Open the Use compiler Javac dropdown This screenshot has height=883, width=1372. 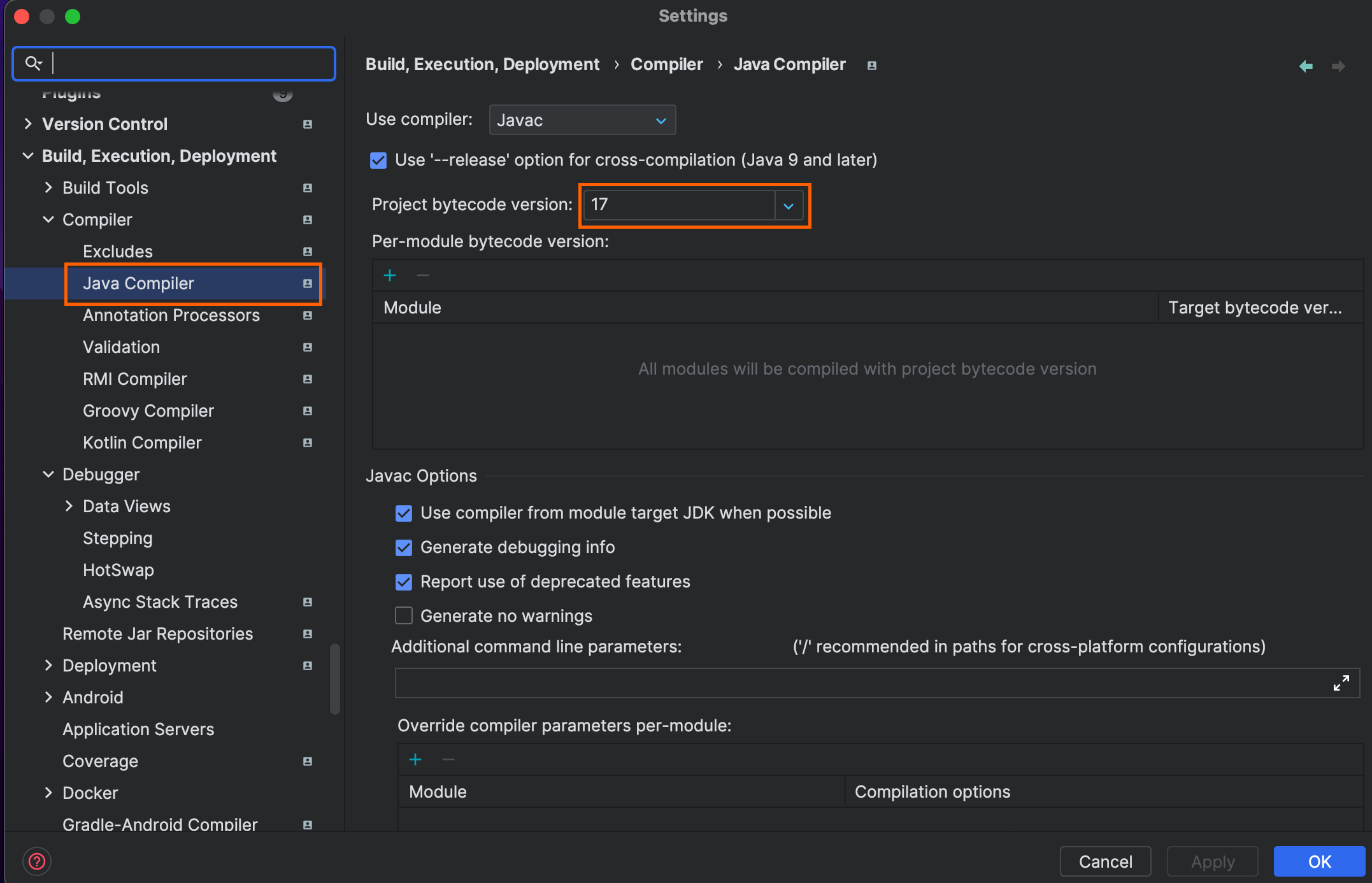click(582, 120)
